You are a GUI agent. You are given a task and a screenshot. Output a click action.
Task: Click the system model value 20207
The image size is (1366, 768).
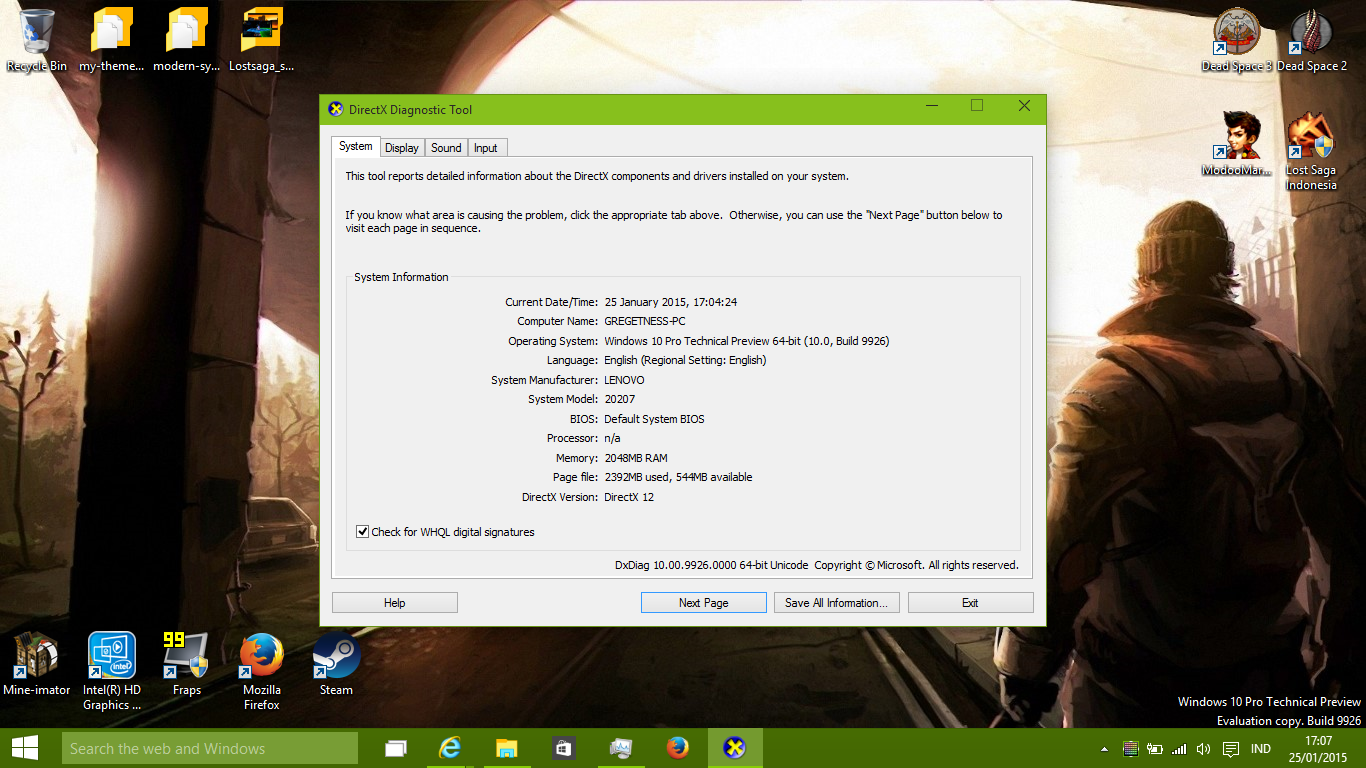point(620,399)
